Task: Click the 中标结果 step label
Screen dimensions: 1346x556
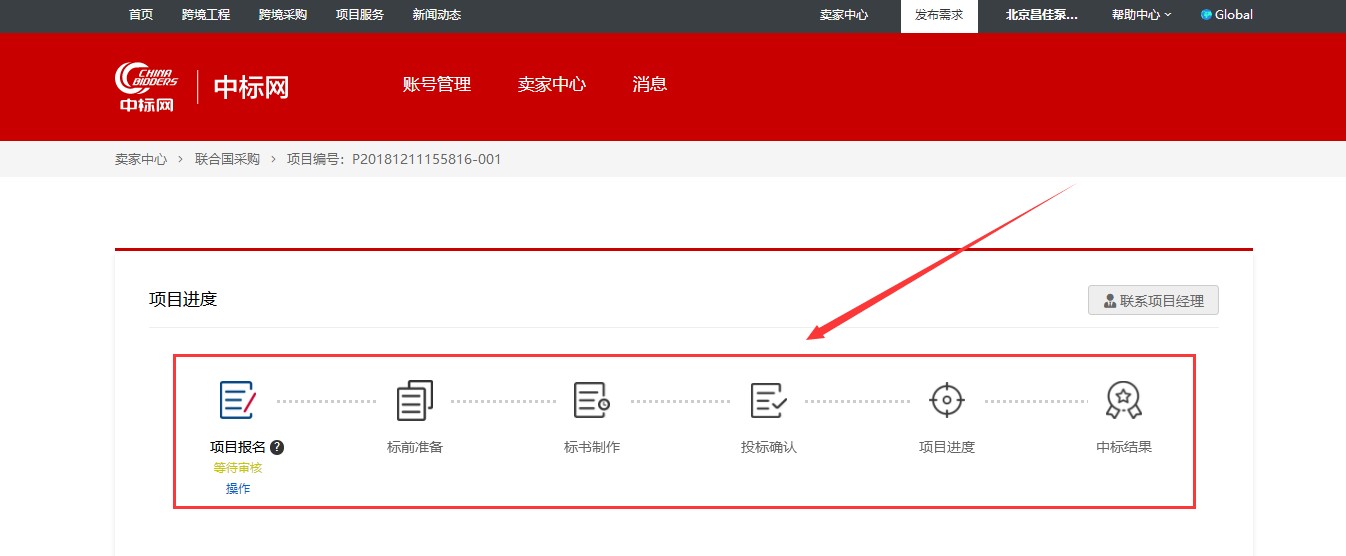Action: click(1124, 447)
